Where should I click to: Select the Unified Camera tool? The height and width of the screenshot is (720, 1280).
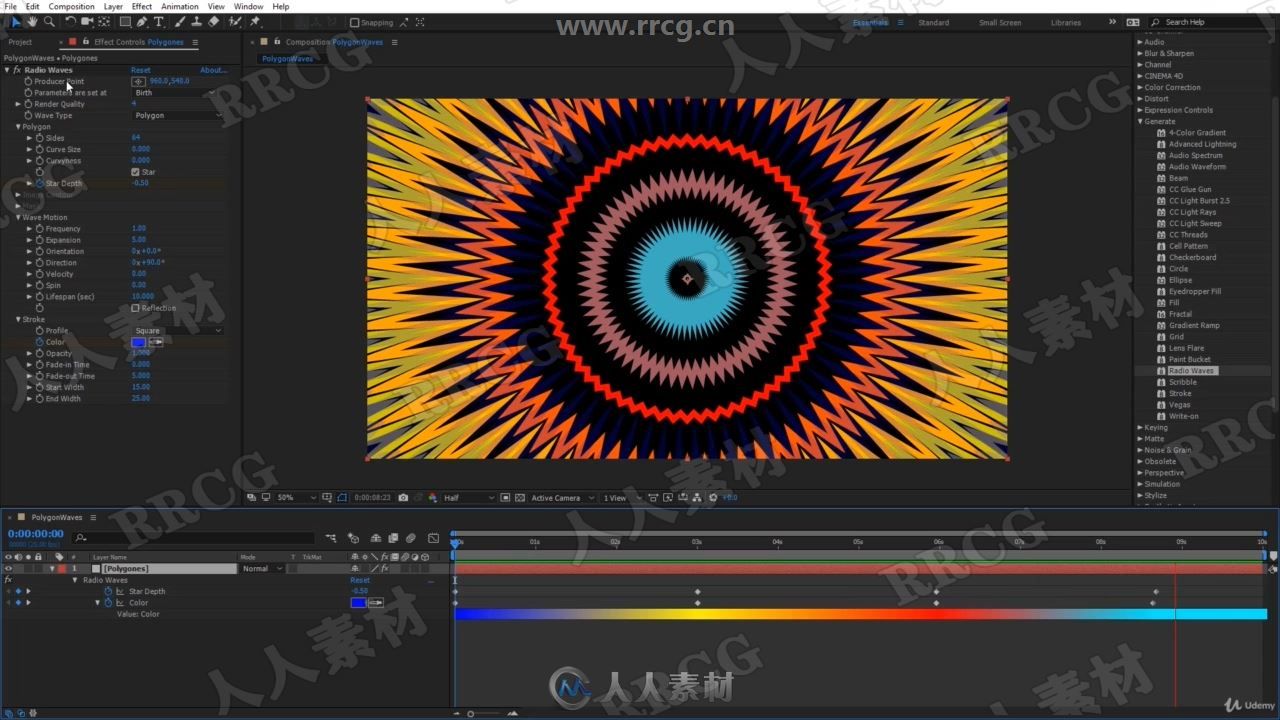click(x=87, y=21)
